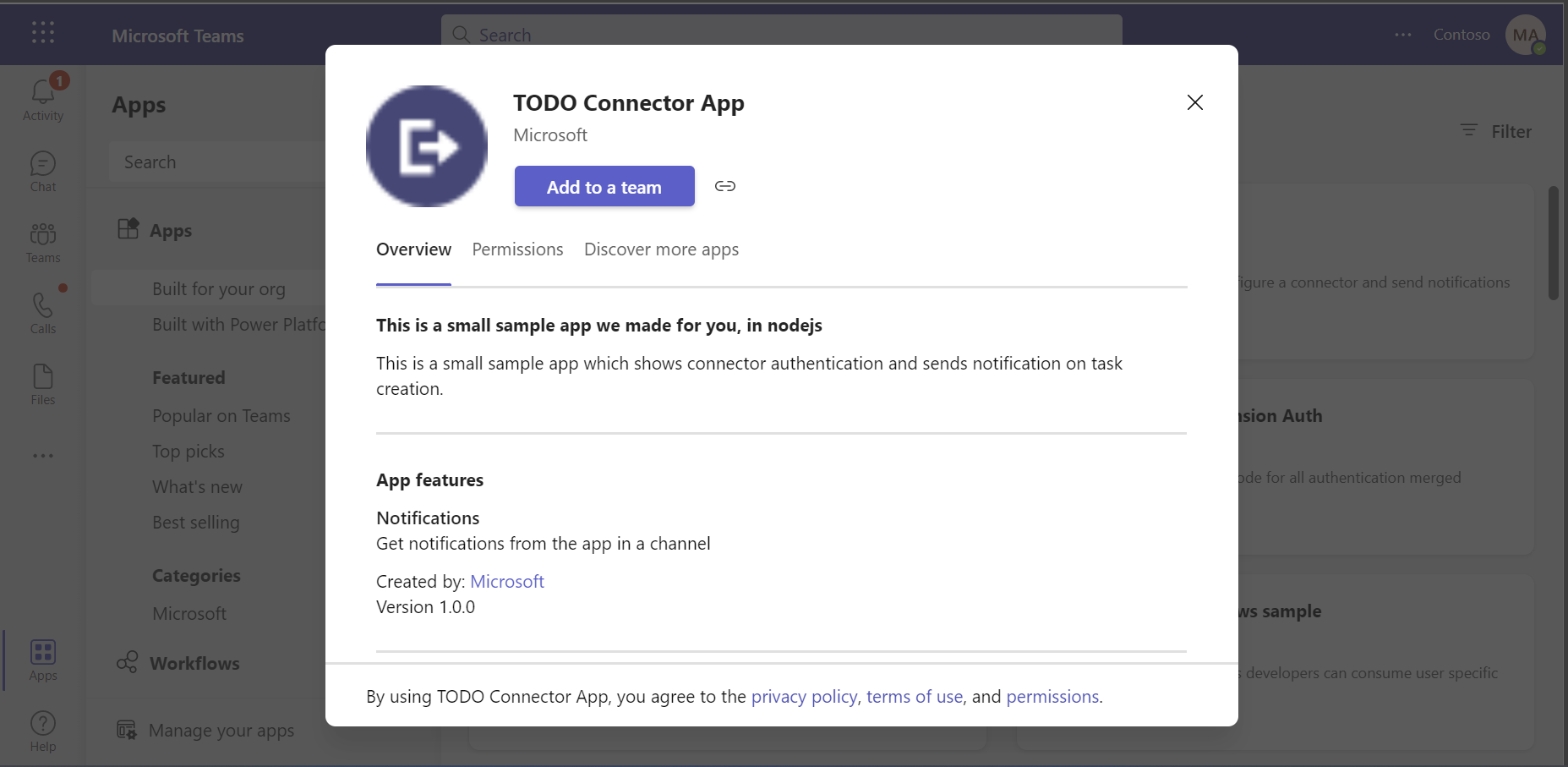Click the Apps section store icon

(x=128, y=229)
